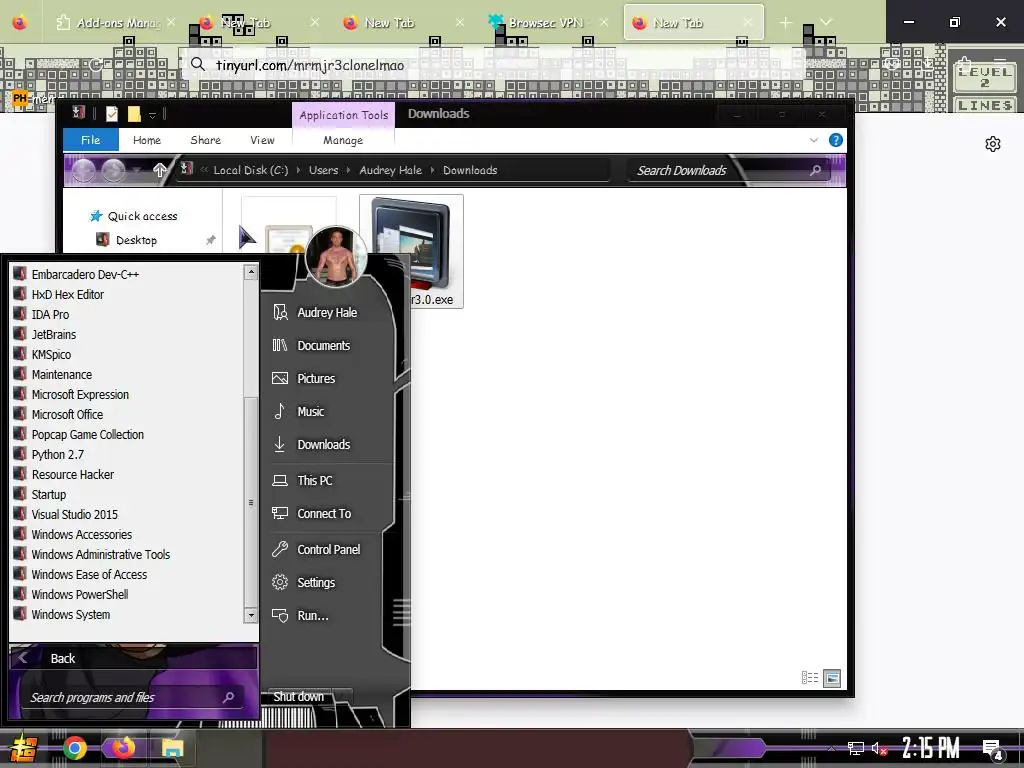Open Windows System program group
The image size is (1024, 768).
point(71,615)
